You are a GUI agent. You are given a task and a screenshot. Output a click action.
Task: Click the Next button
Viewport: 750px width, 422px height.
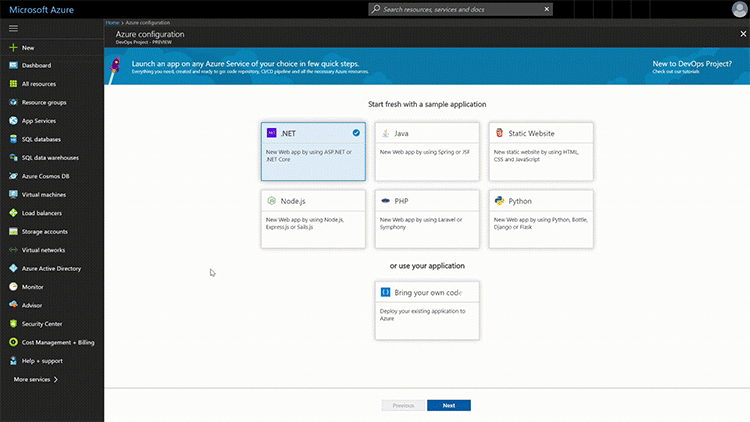coord(449,405)
